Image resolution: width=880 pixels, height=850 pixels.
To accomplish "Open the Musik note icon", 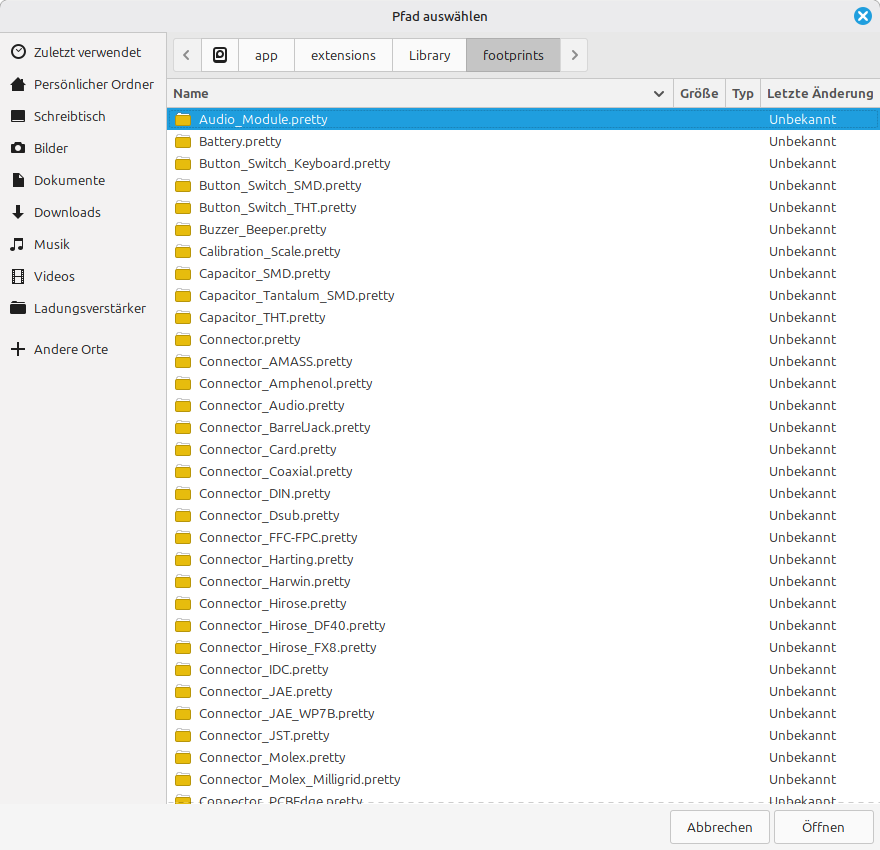I will [x=19, y=244].
